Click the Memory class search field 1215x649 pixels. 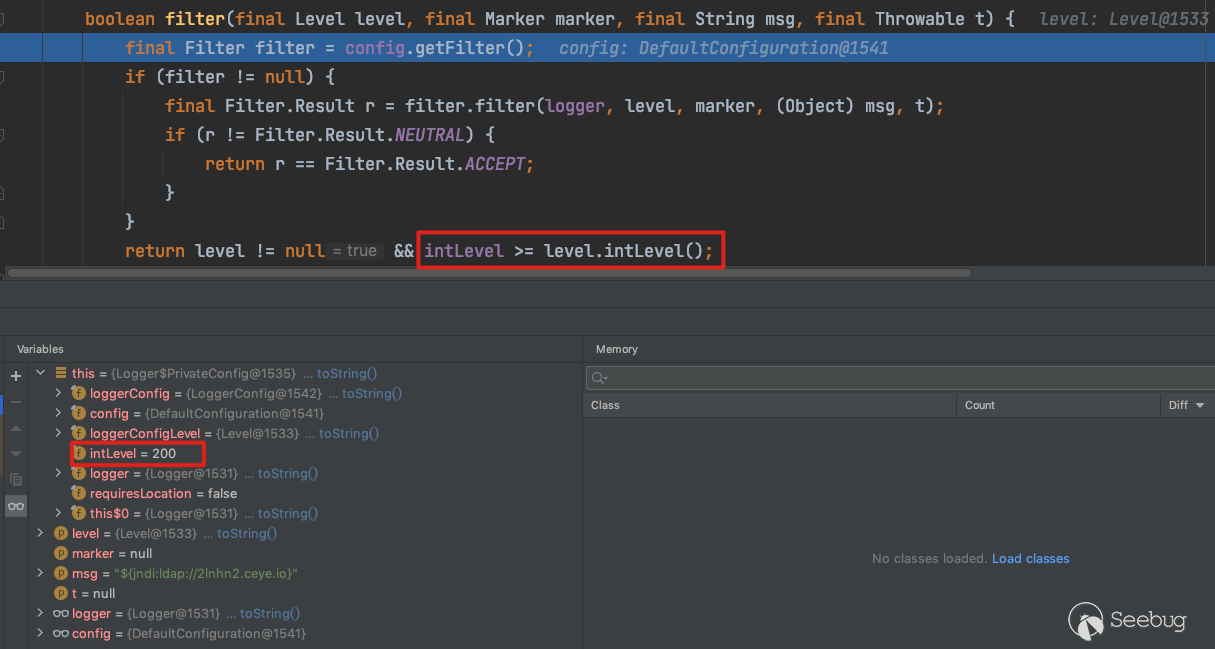[900, 378]
